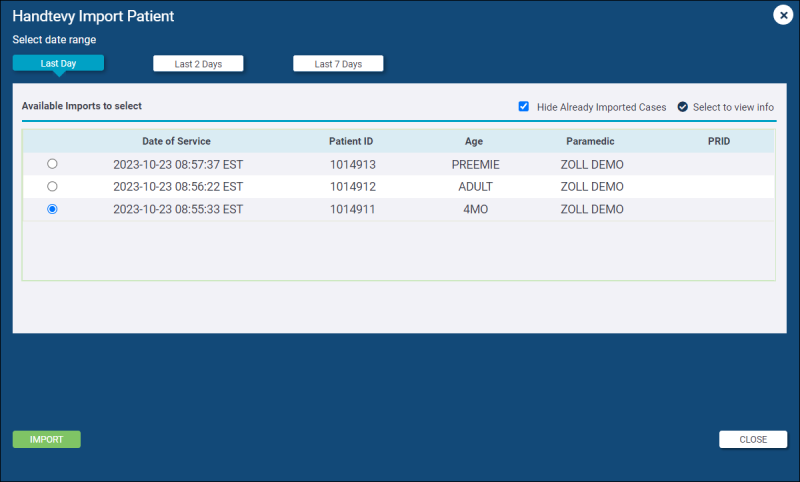Click the green IMPORT button
This screenshot has height=482, width=800.
[46, 439]
